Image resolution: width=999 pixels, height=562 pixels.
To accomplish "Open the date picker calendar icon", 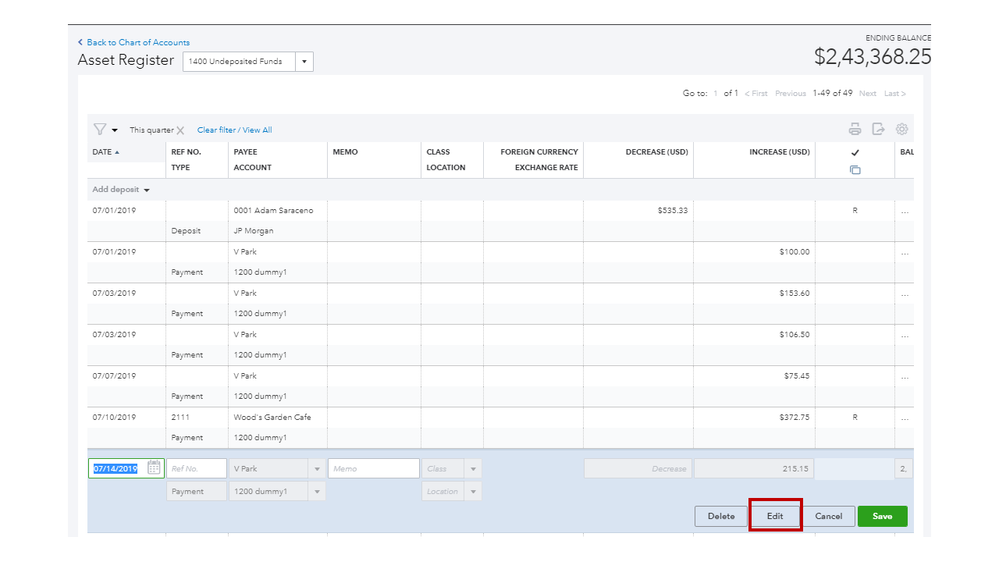I will point(154,468).
